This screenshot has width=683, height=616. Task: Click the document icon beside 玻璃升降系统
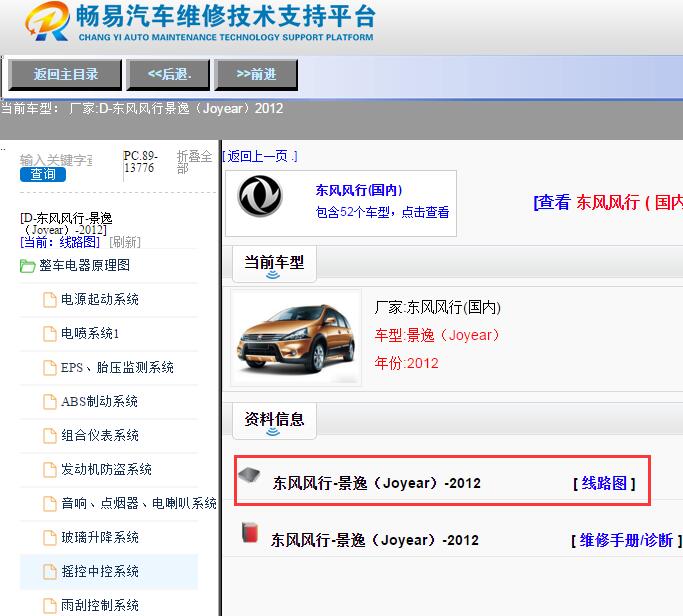click(x=50, y=538)
